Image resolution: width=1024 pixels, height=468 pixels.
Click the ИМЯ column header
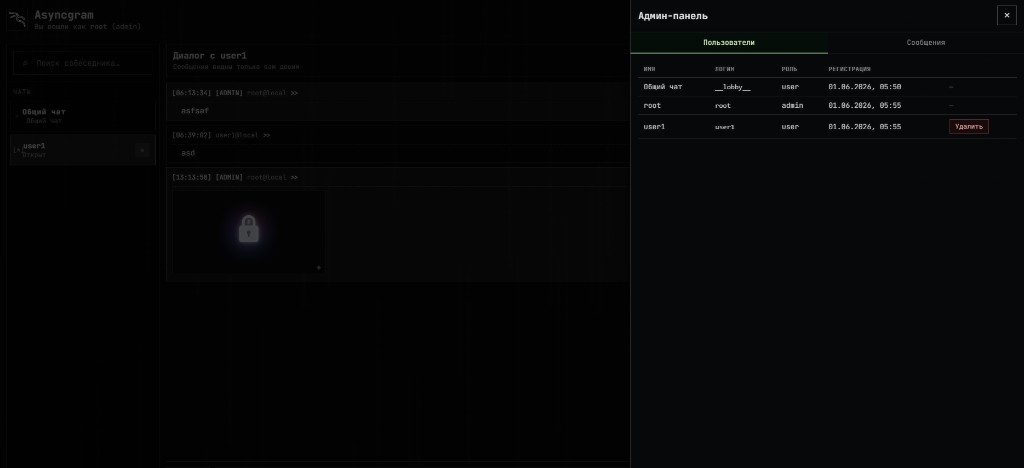pyautogui.click(x=649, y=69)
